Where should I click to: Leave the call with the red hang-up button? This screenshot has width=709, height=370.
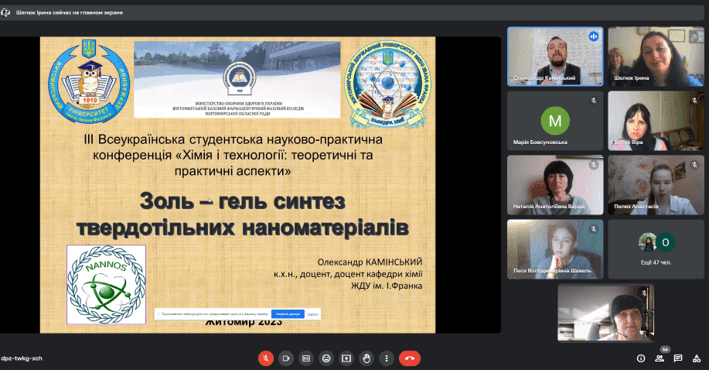click(410, 358)
